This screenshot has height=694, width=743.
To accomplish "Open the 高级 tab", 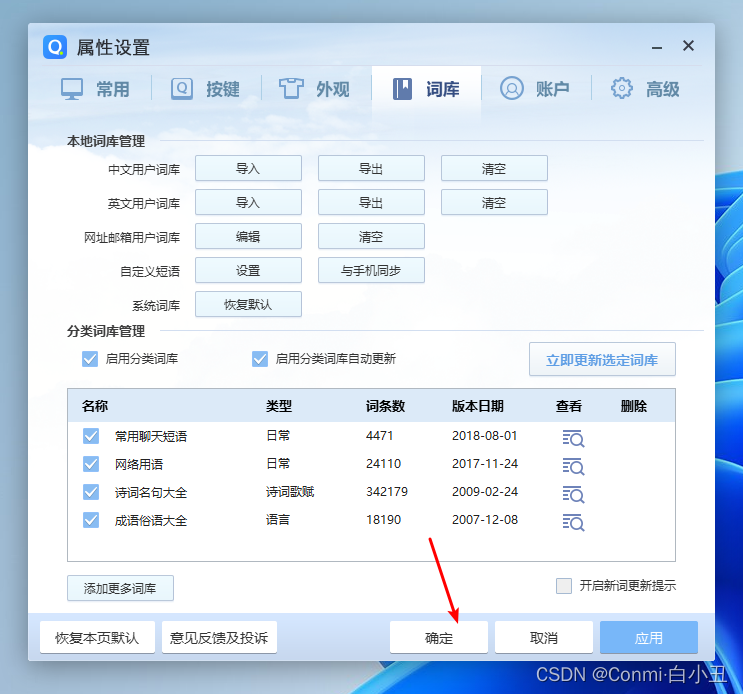I will click(646, 89).
